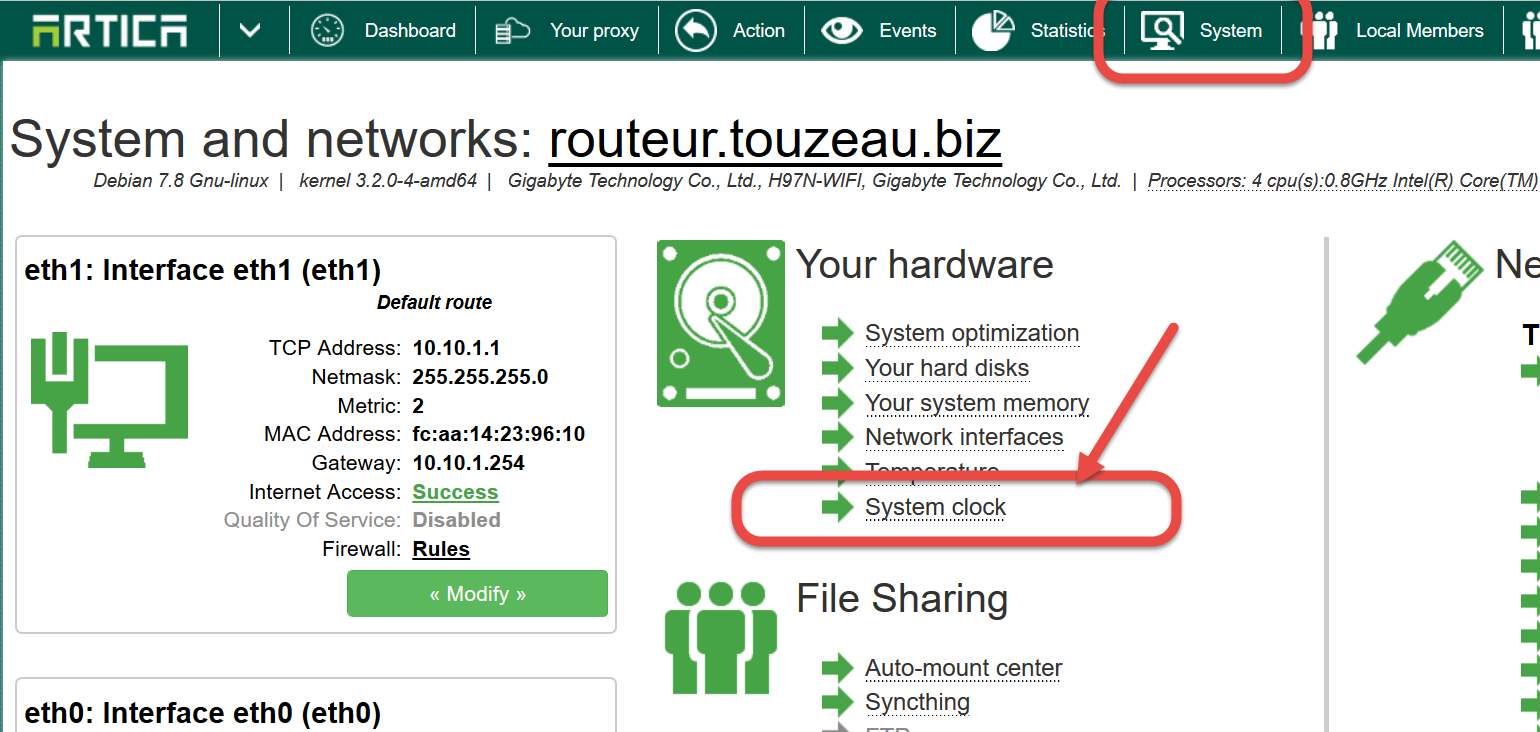Click the eth1 TCP Address 10.10.1.1
This screenshot has width=1540, height=732.
point(456,348)
